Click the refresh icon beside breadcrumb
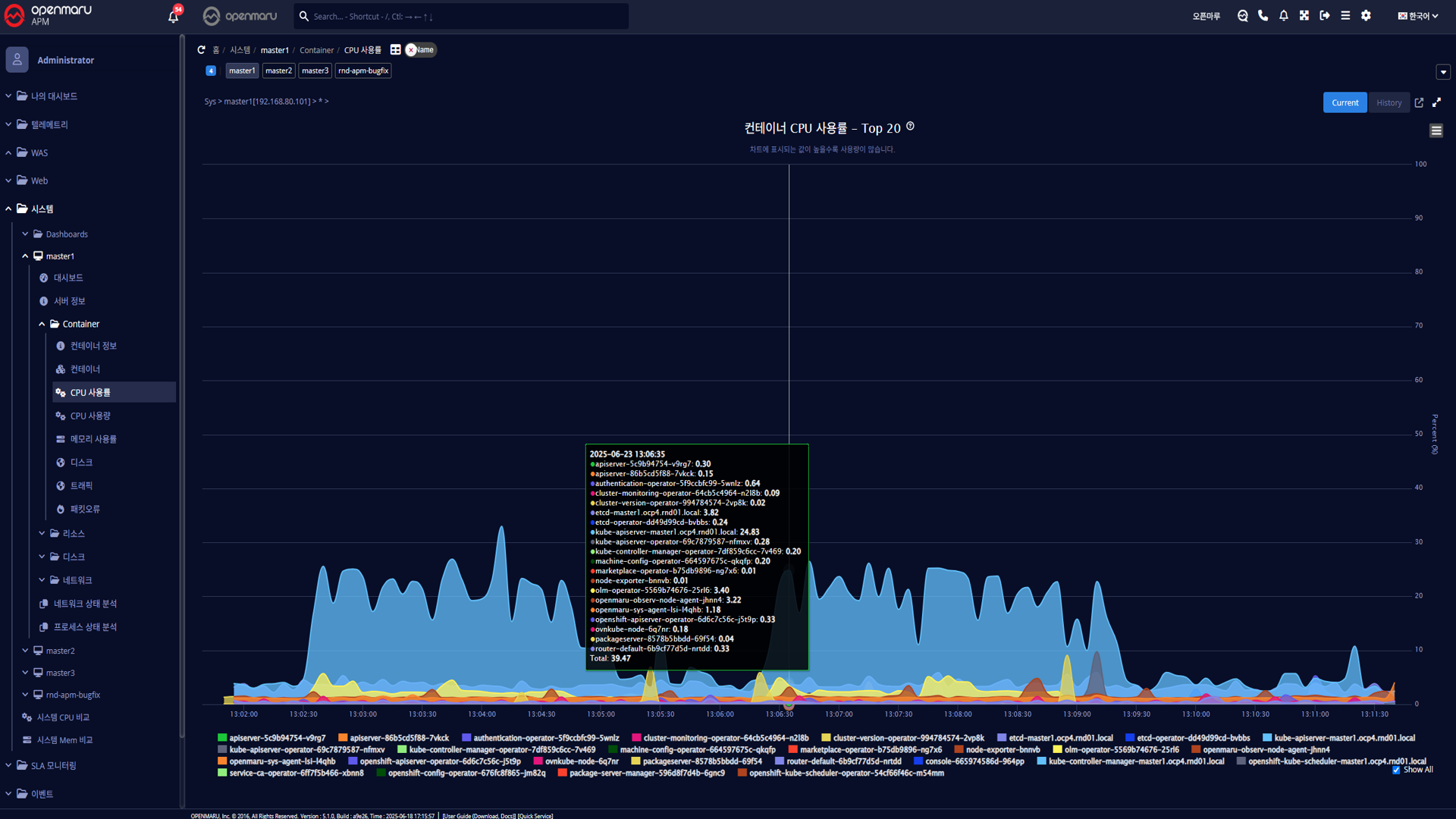This screenshot has width=1456, height=819. [201, 50]
